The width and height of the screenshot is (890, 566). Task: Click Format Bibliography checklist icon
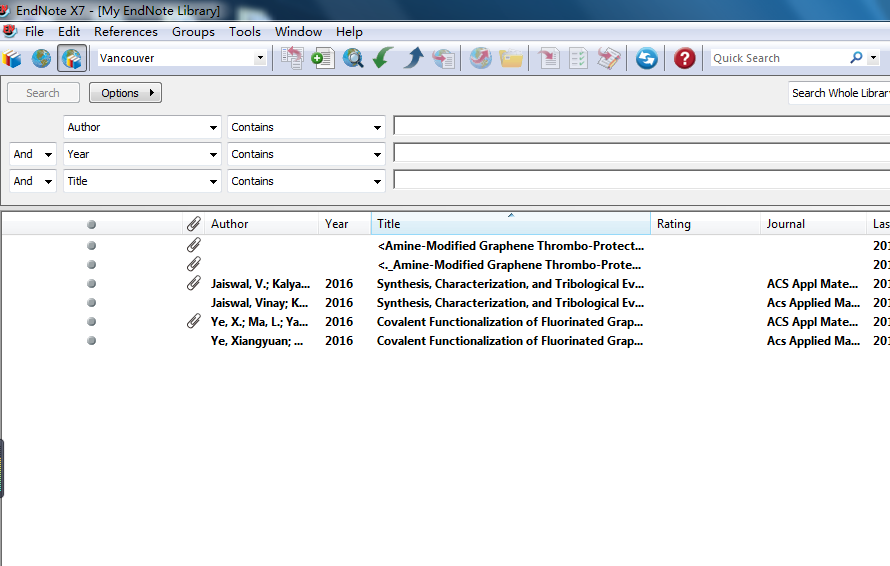click(x=578, y=58)
